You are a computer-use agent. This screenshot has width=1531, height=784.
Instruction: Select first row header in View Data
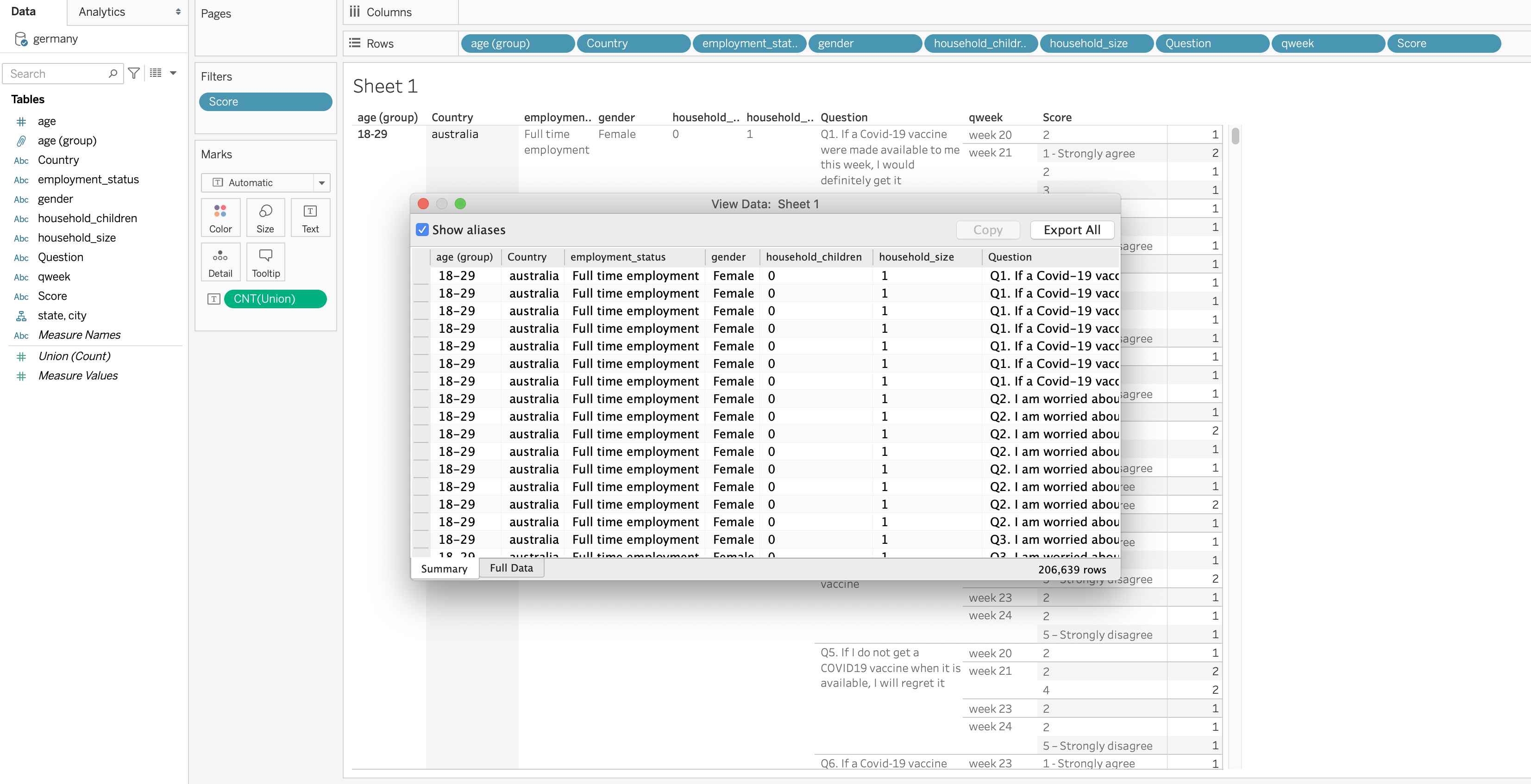[421, 275]
